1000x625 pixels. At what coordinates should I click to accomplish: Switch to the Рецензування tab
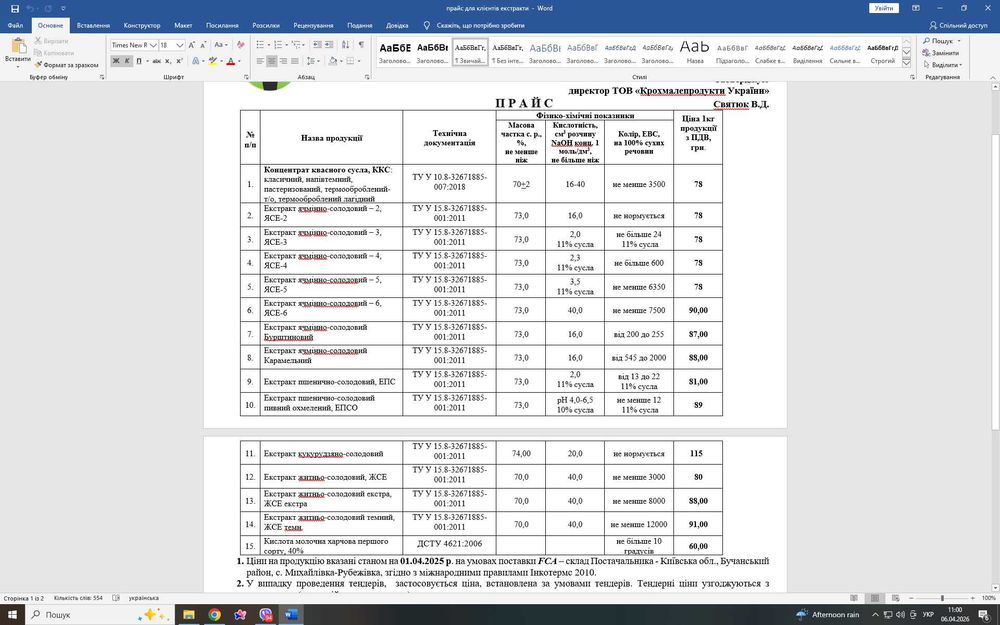coord(313,26)
